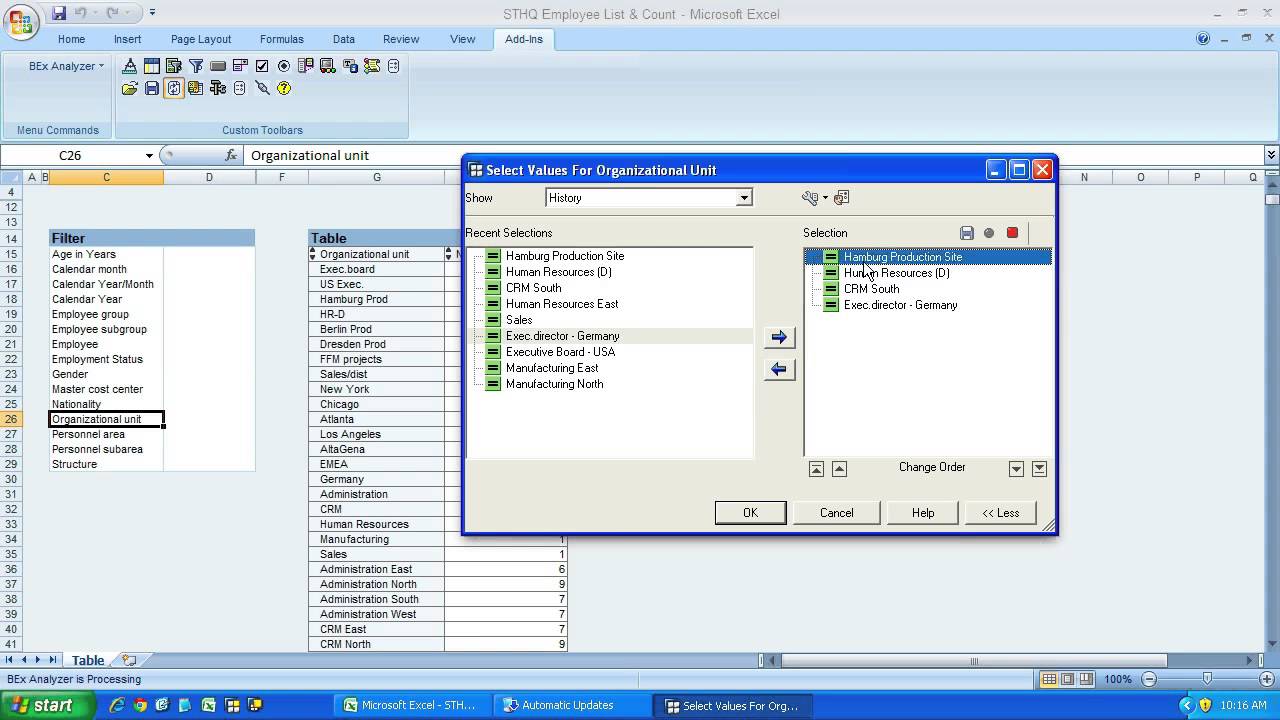Open workbook settings icon, top row end
The width and height of the screenshot is (1280, 720).
[x=394, y=66]
